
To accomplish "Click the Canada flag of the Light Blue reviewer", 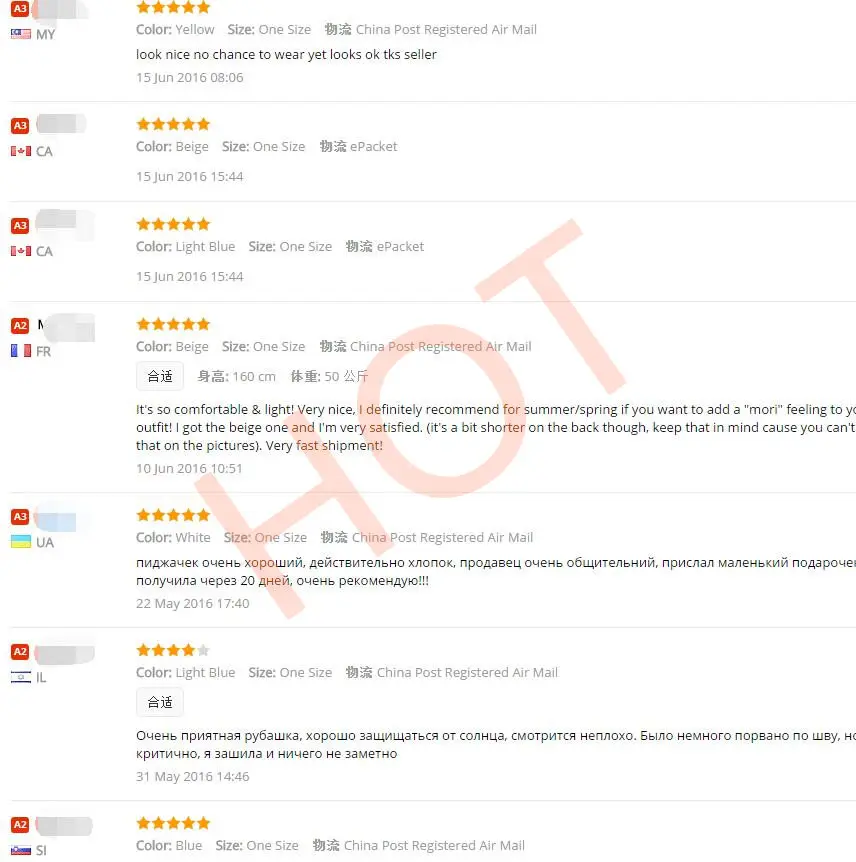I will click(x=21, y=251).
